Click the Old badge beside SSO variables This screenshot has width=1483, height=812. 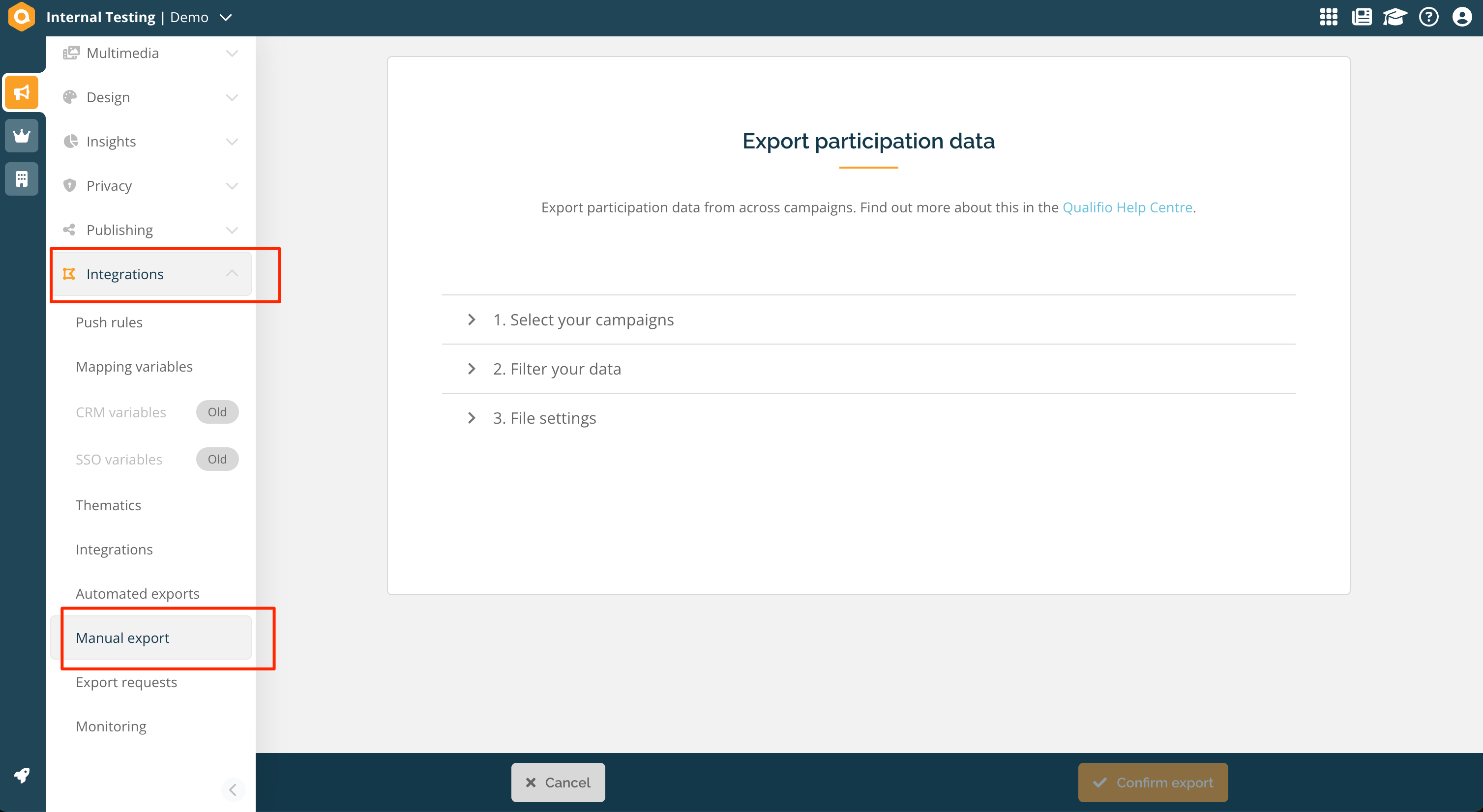click(217, 459)
